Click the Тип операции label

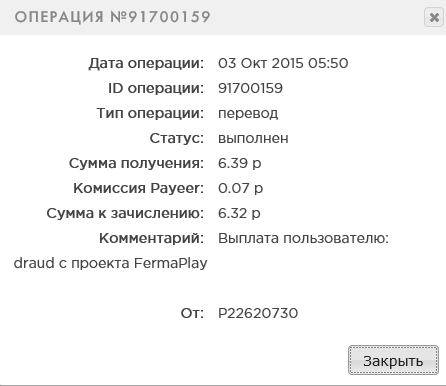(150, 113)
